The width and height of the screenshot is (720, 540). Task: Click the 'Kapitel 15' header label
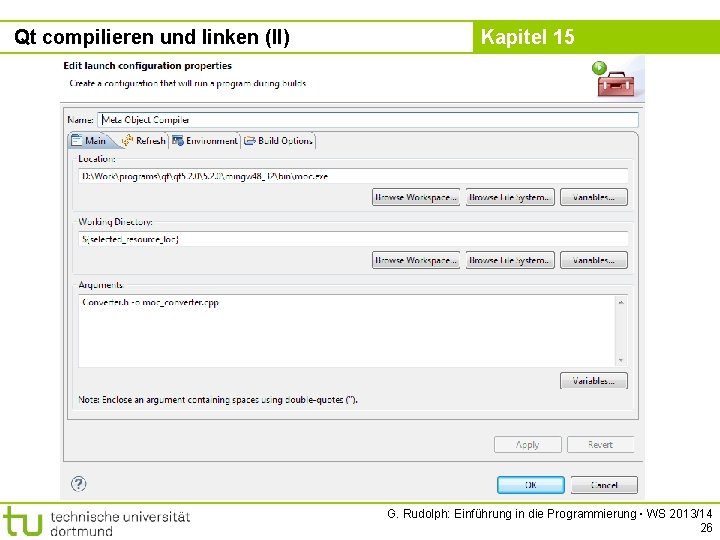528,37
